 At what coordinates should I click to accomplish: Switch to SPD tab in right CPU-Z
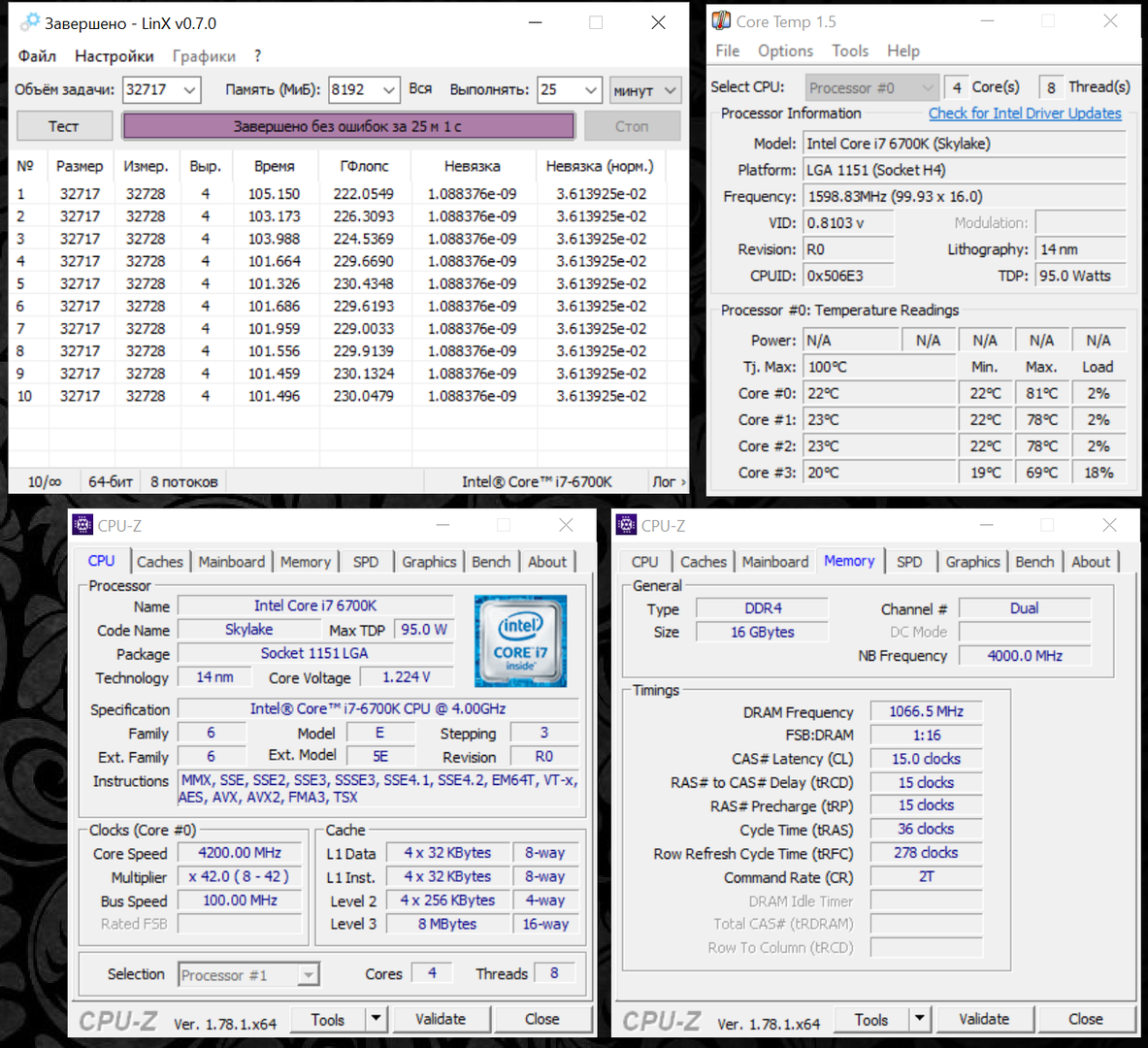(909, 562)
